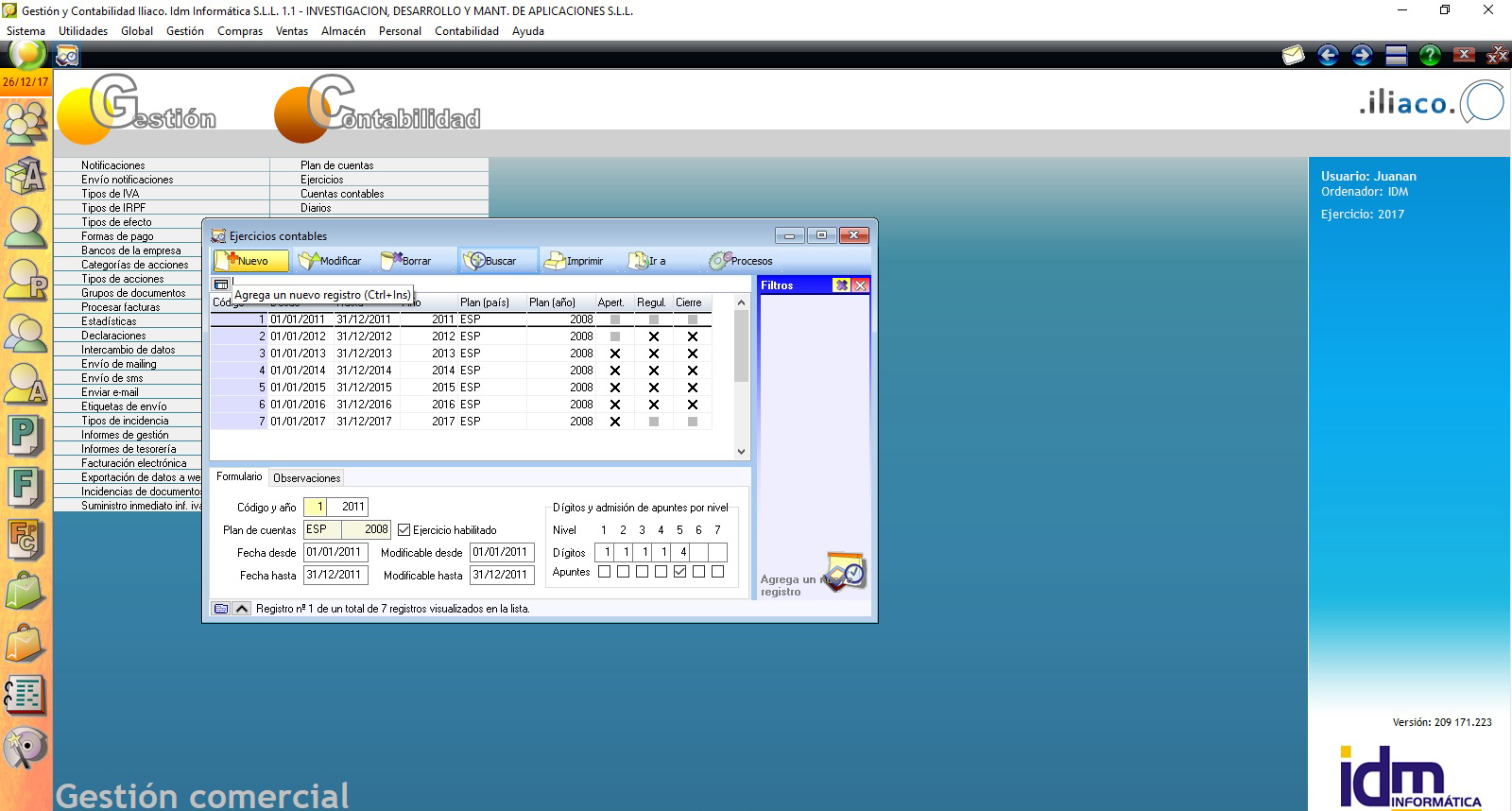The image size is (1512, 811).
Task: Click the Modificable hasta input field
Action: (x=503, y=575)
